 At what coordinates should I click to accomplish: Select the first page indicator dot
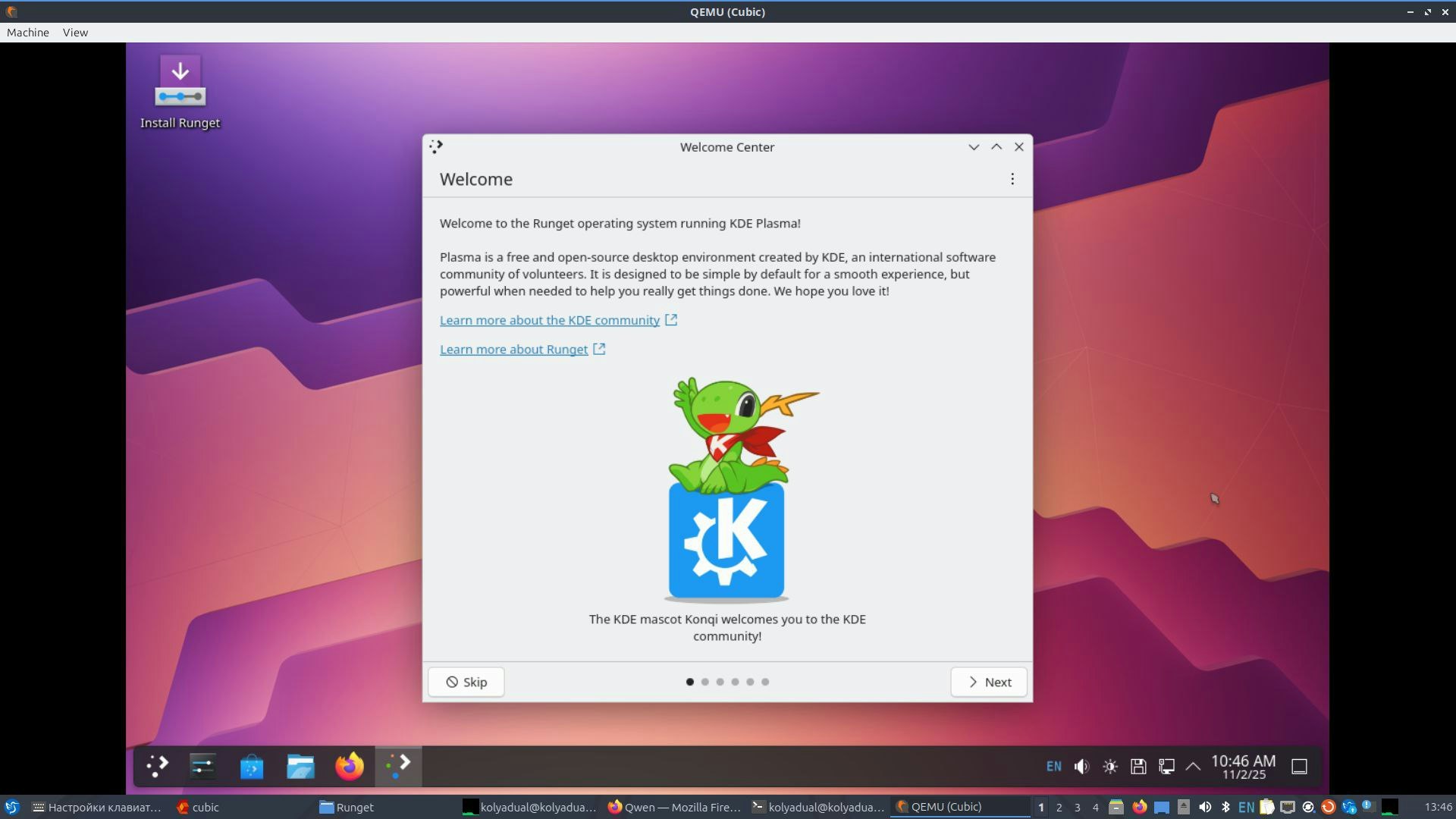click(689, 682)
